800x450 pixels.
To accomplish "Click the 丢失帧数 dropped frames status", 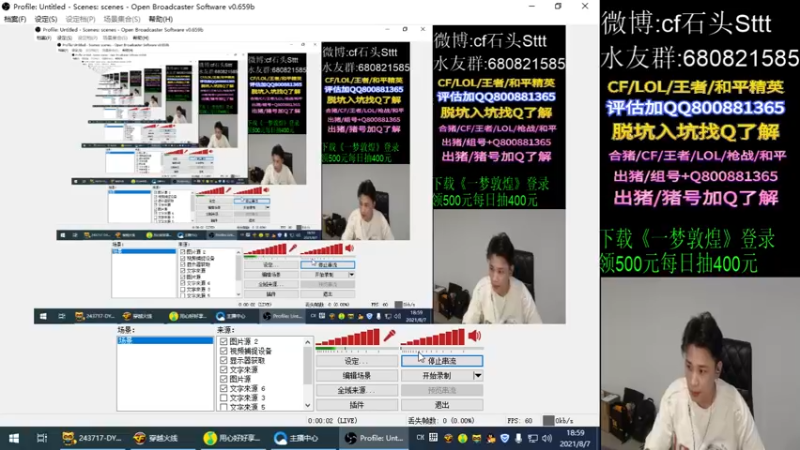I will [441, 421].
